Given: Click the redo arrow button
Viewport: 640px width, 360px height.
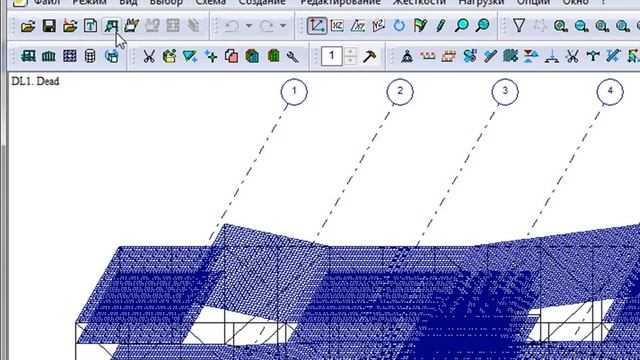Looking at the screenshot, I should pos(267,26).
